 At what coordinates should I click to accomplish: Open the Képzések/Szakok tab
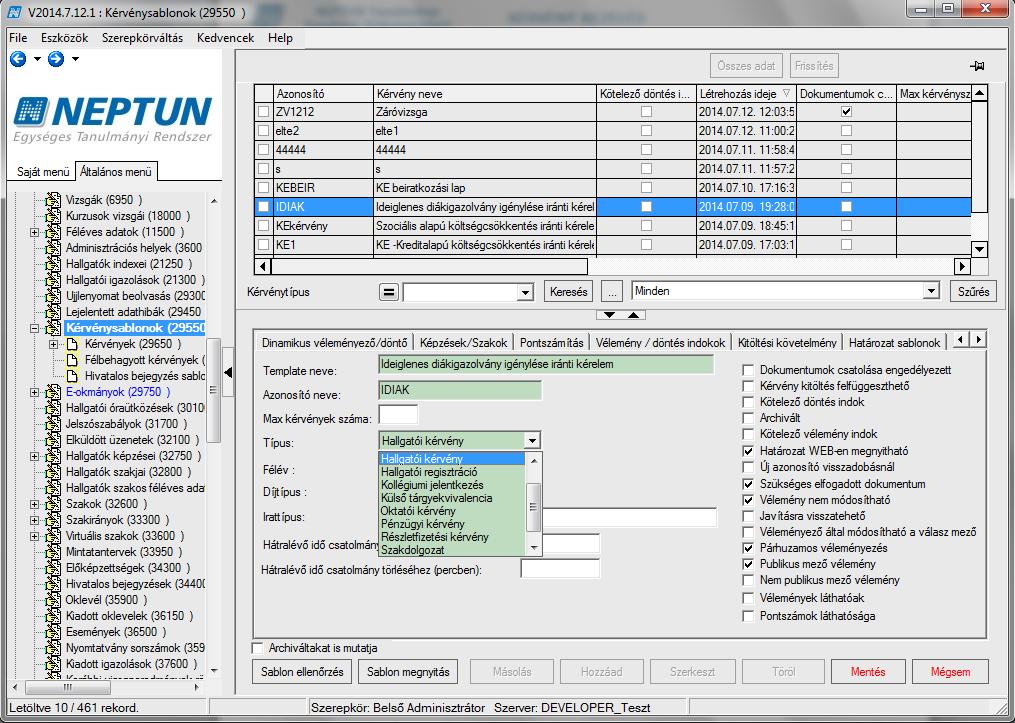[x=465, y=342]
